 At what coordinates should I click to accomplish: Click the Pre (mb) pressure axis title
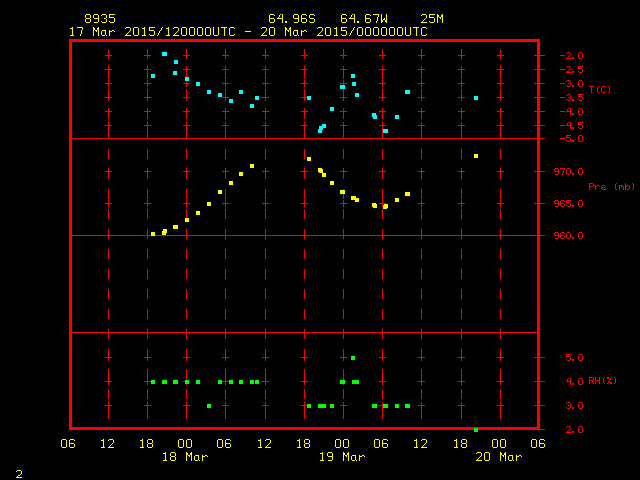(611, 187)
